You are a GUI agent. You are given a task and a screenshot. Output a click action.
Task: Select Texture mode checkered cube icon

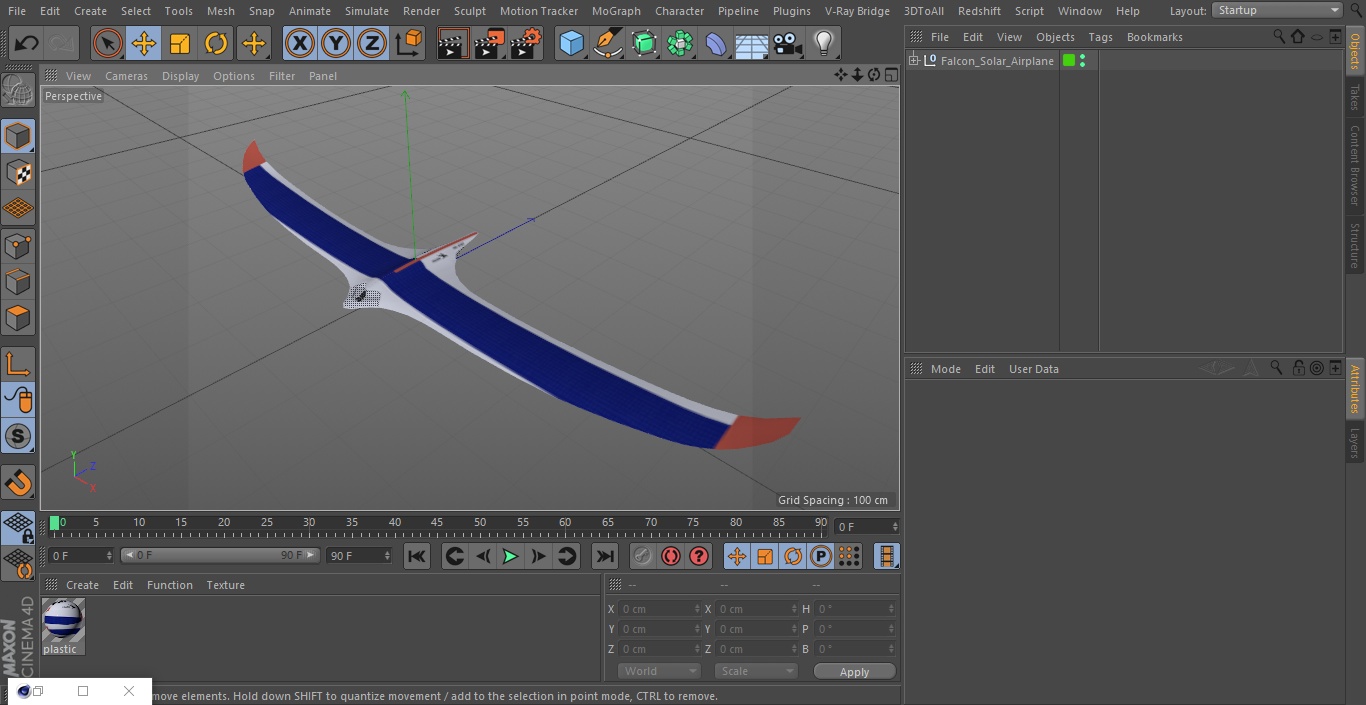tap(18, 172)
